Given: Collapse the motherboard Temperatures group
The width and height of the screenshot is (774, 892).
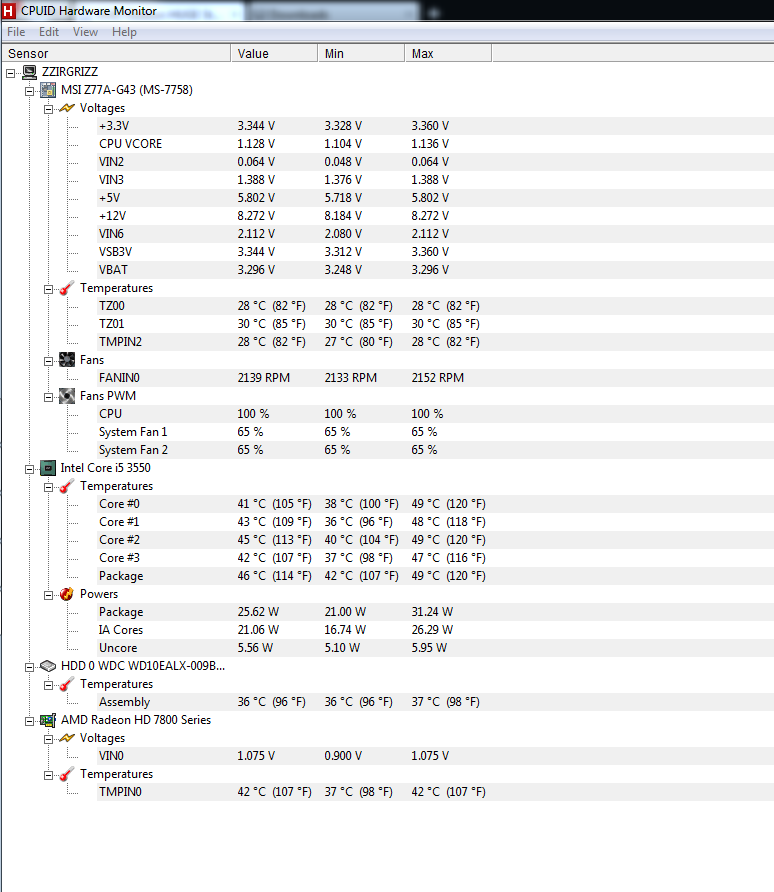Looking at the screenshot, I should click(x=48, y=289).
